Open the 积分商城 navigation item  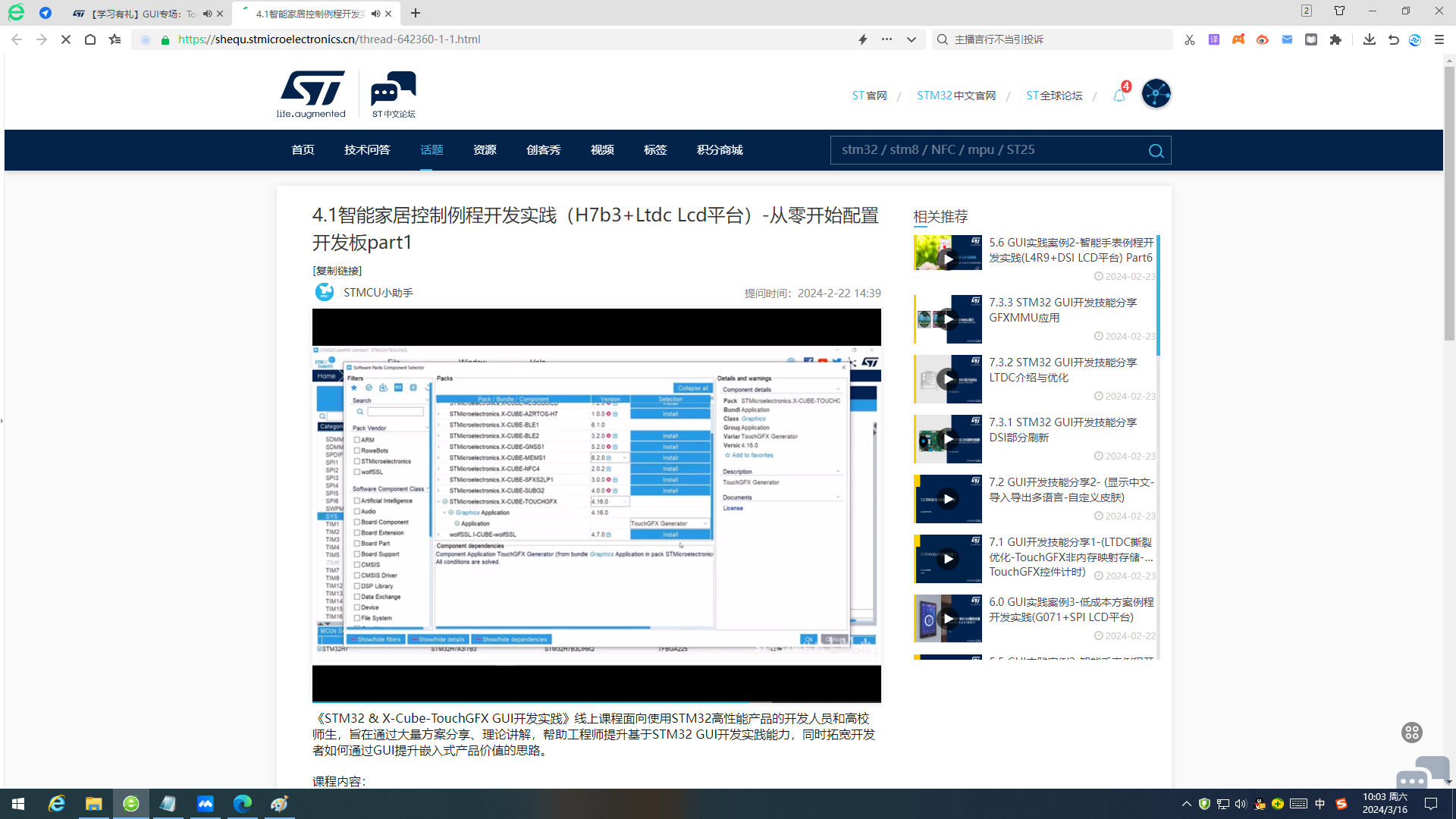click(x=720, y=150)
